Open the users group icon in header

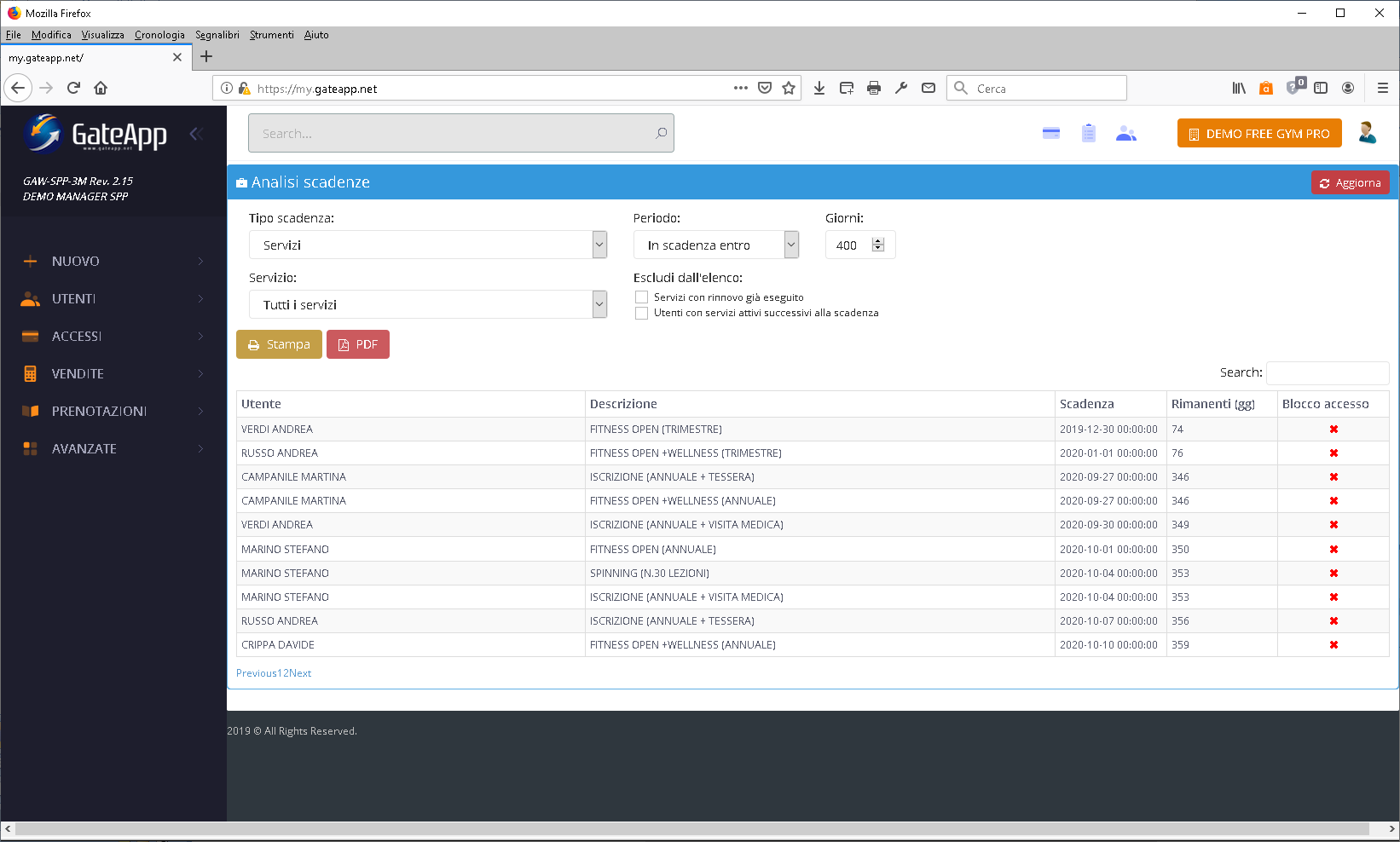point(1126,134)
